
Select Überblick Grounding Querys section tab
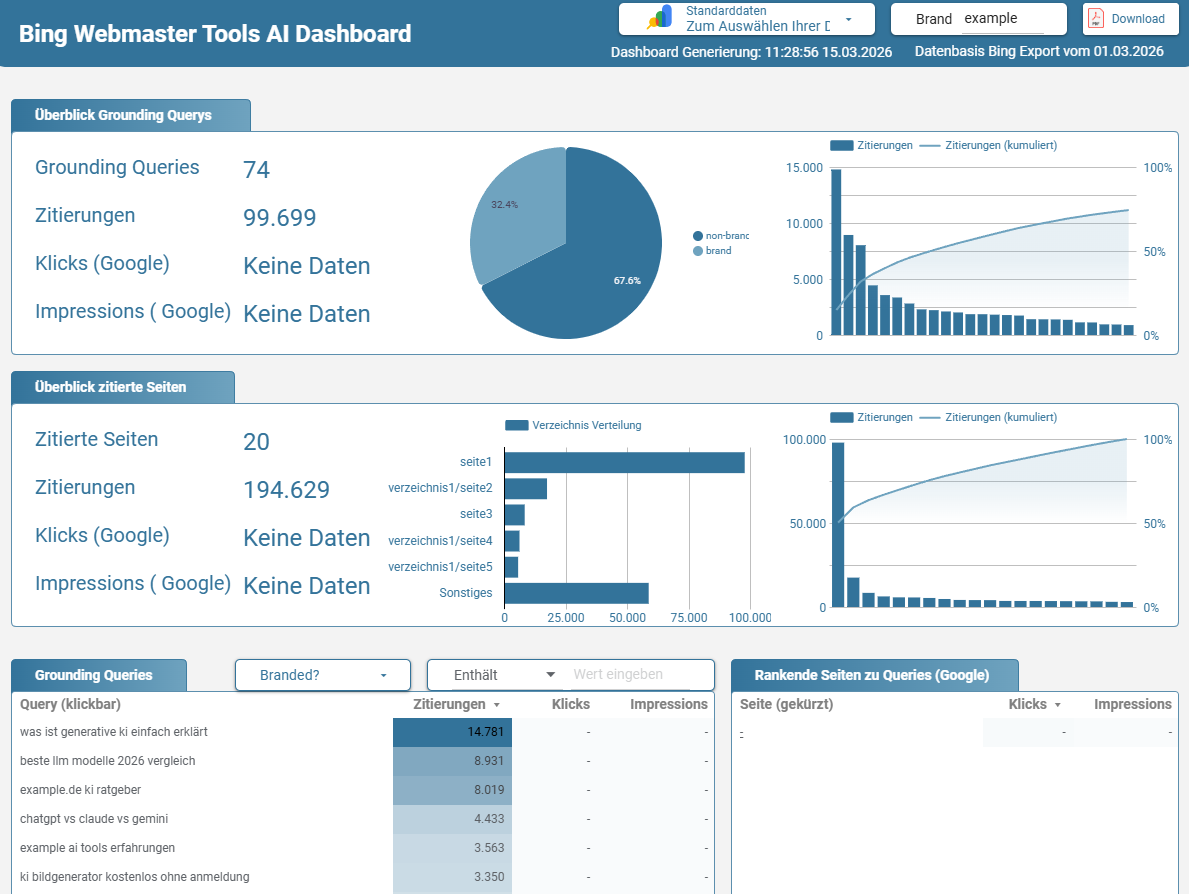tap(131, 115)
